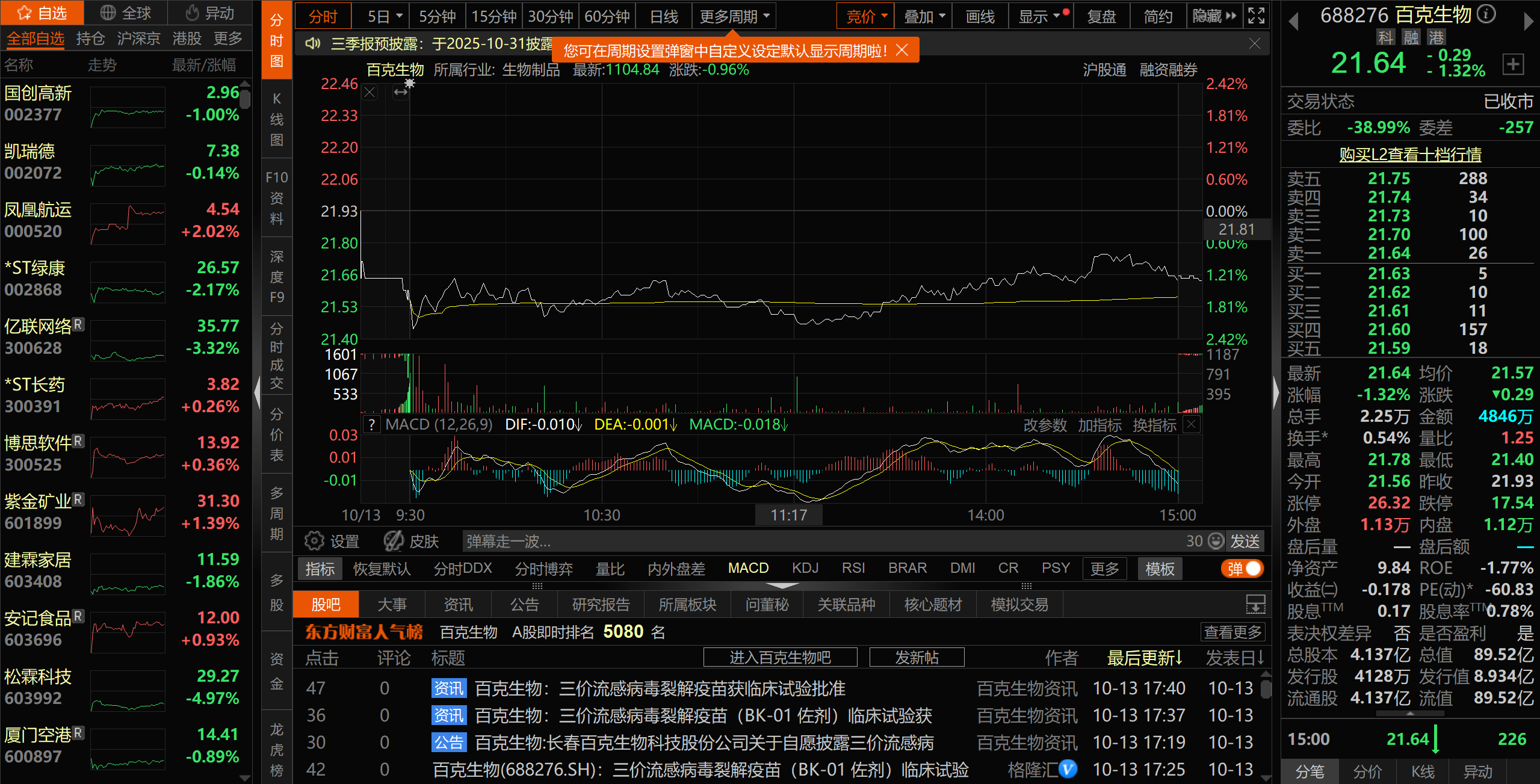This screenshot has width=1540, height=784.
Task: Select the KDJ indicator tab
Action: click(805, 568)
